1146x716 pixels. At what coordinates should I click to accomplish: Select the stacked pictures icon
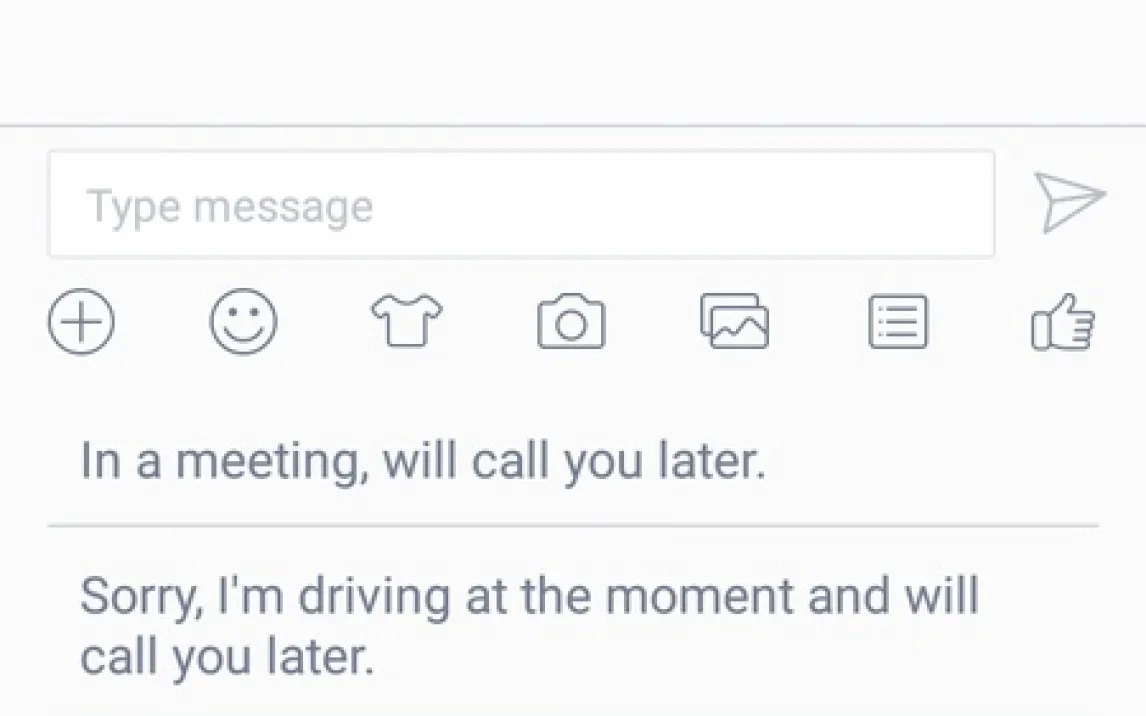pos(734,321)
